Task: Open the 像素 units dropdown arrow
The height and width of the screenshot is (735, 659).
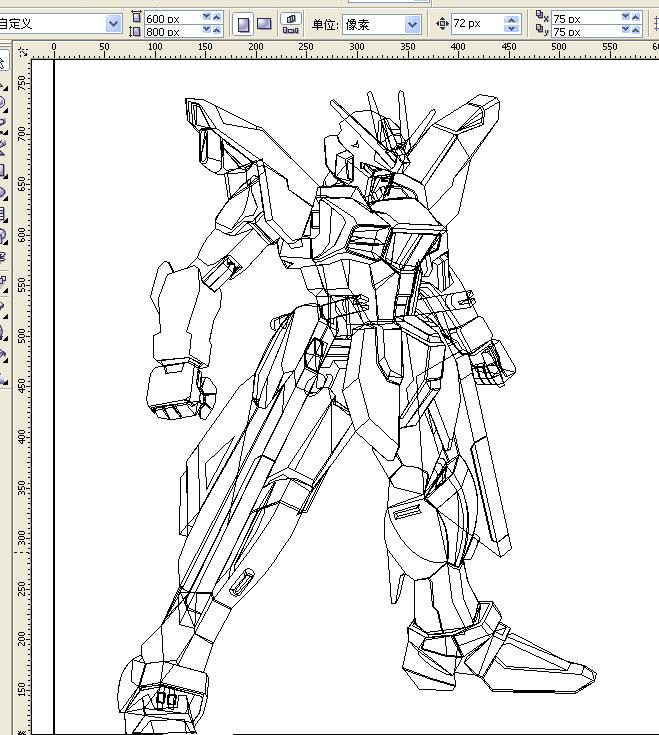Action: click(x=412, y=24)
